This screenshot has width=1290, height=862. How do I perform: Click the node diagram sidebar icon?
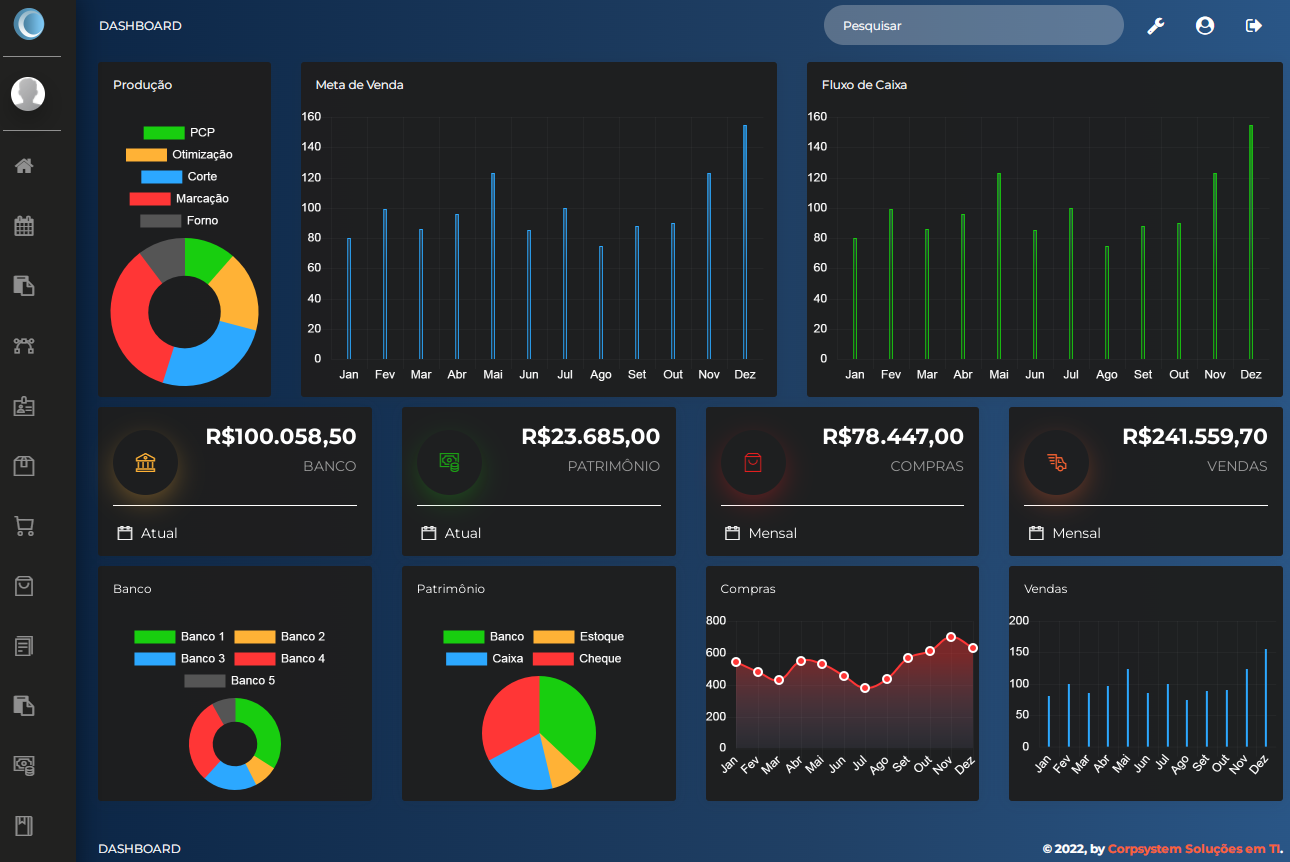point(24,346)
